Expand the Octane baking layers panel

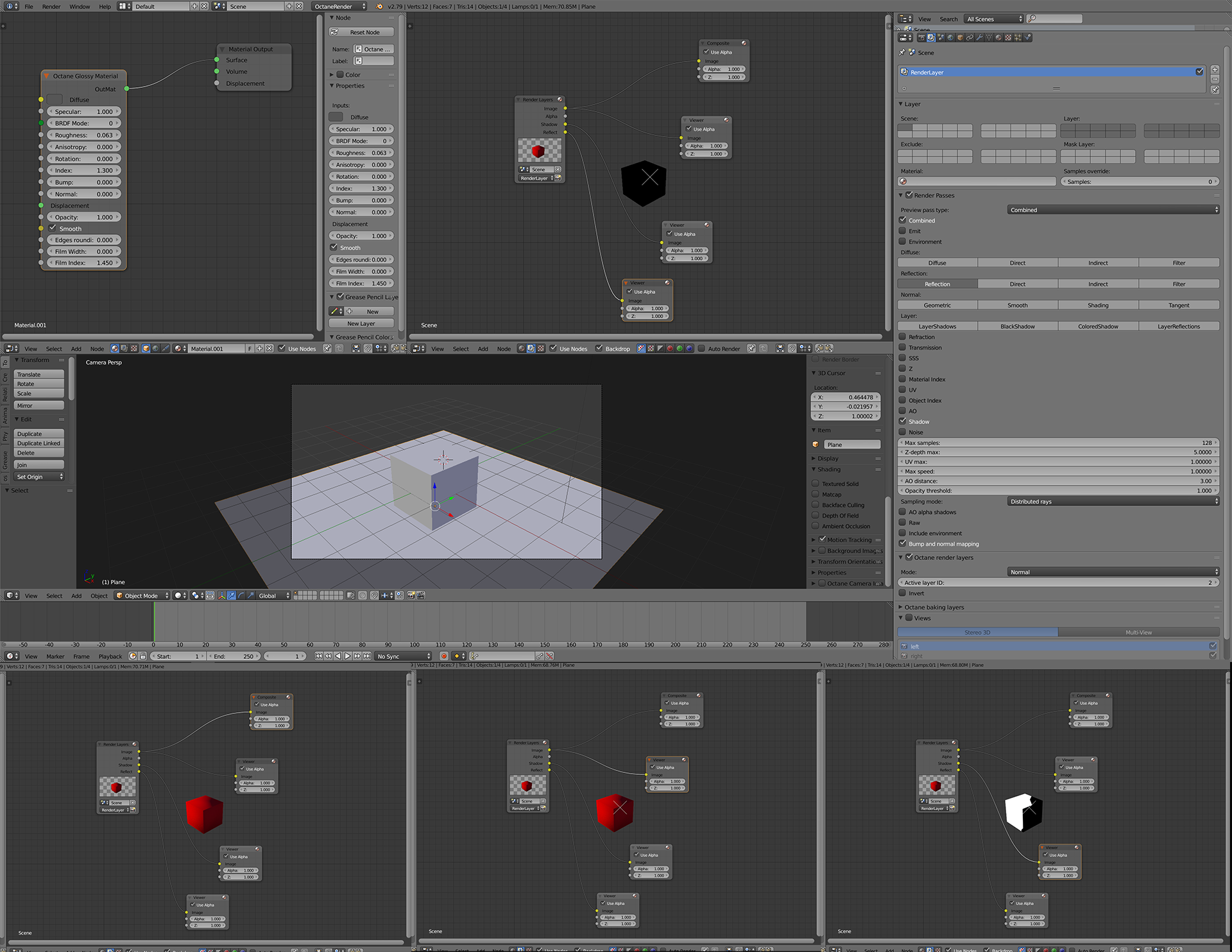click(934, 607)
